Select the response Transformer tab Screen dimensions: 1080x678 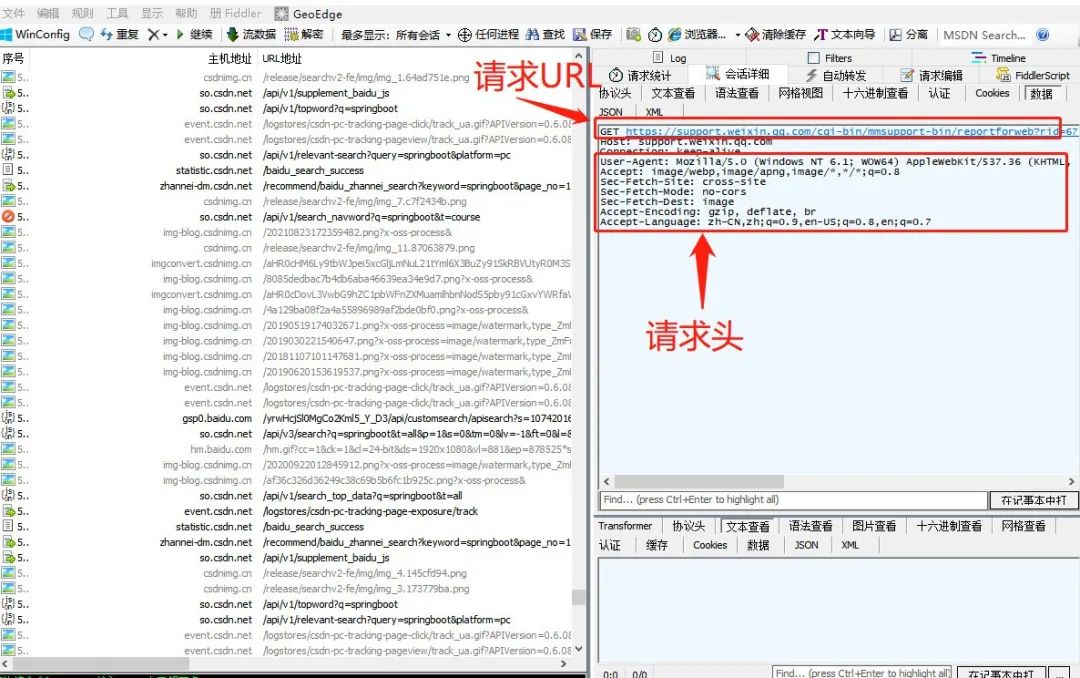coord(625,526)
